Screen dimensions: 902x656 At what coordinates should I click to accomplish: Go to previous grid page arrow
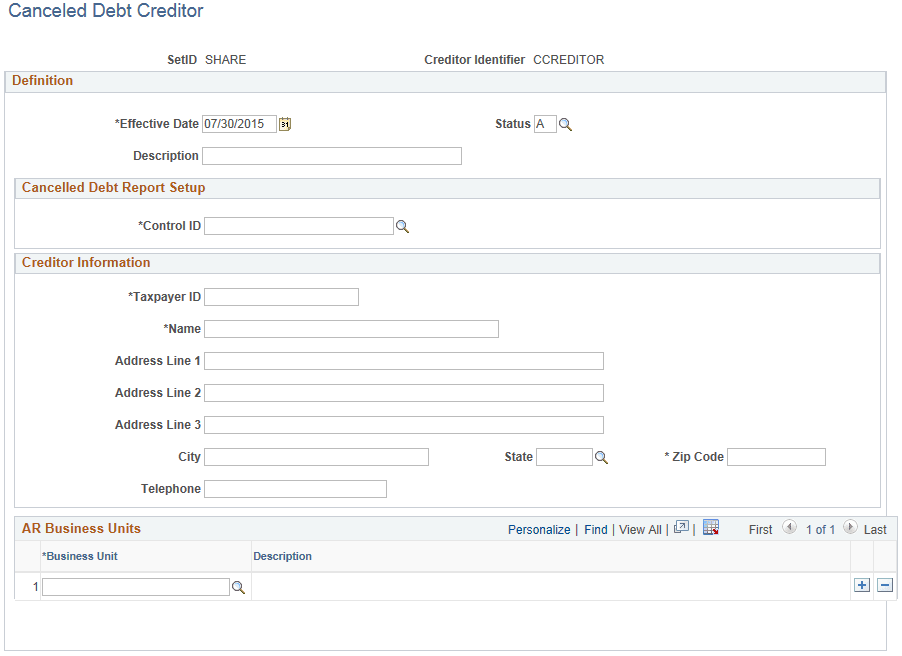(789, 528)
